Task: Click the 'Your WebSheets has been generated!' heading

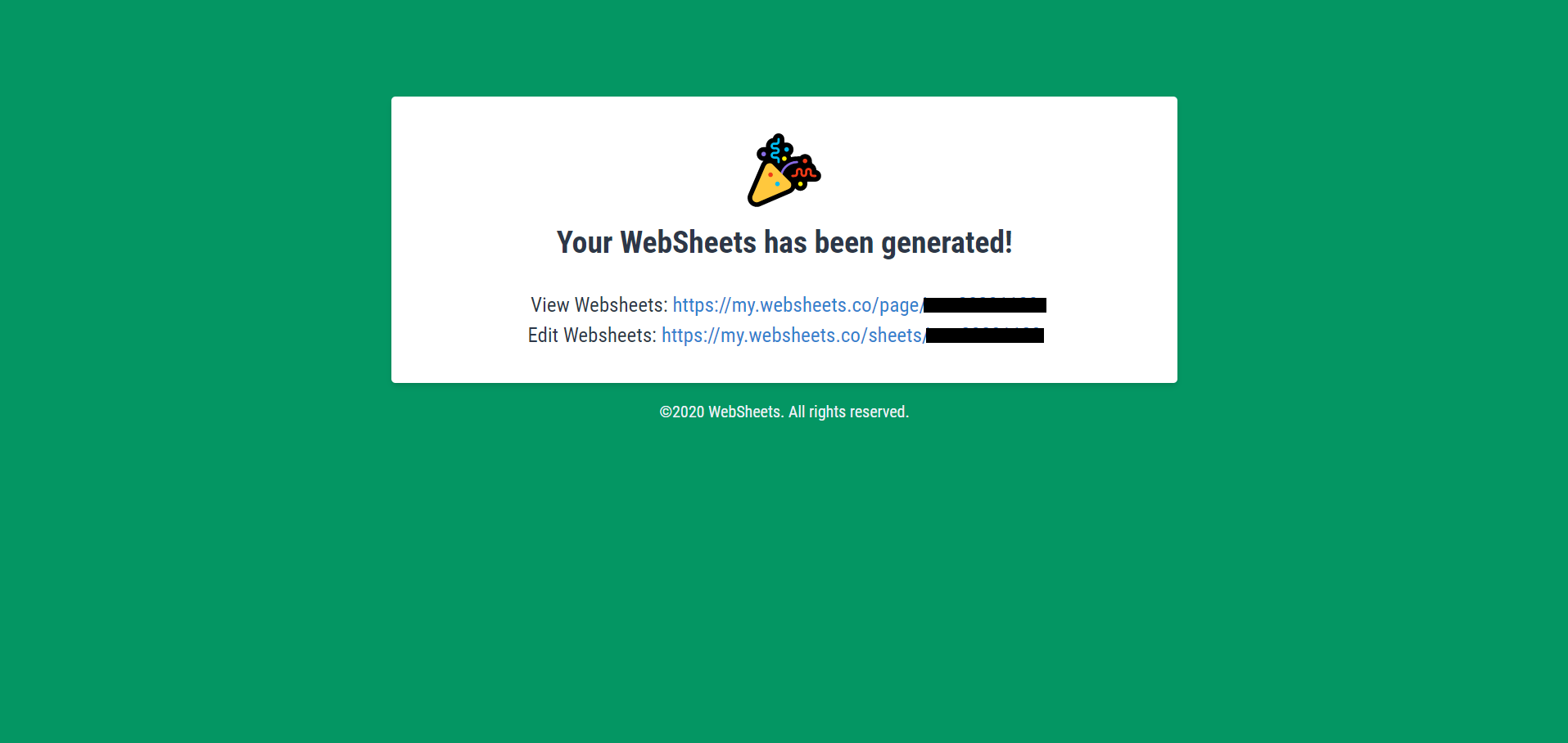Action: tap(784, 242)
